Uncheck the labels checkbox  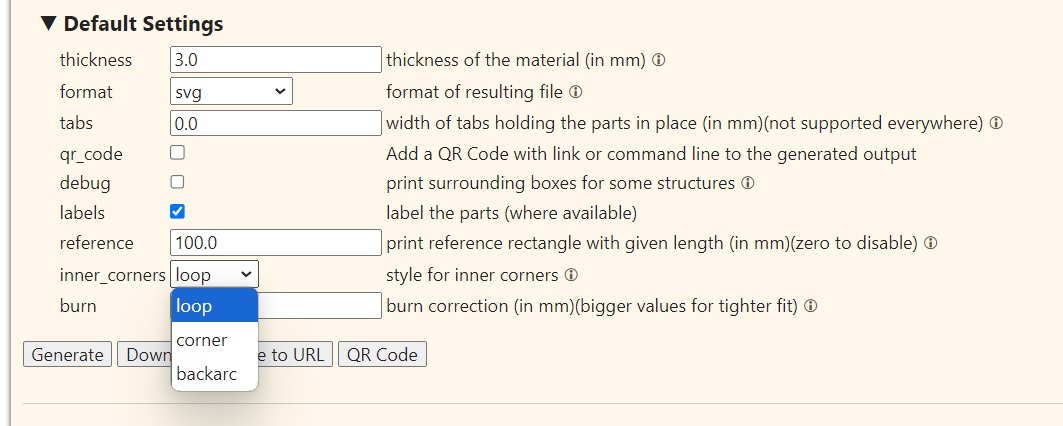pyautogui.click(x=177, y=212)
